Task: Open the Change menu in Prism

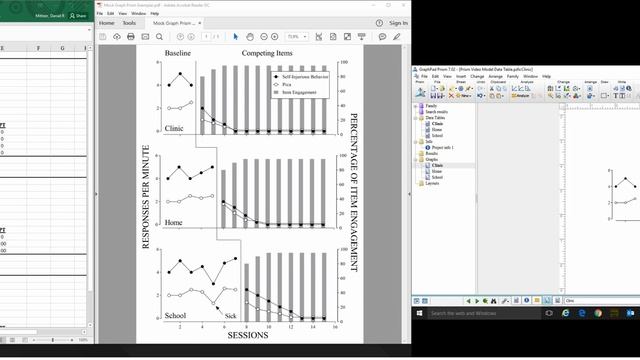Action: [x=477, y=76]
